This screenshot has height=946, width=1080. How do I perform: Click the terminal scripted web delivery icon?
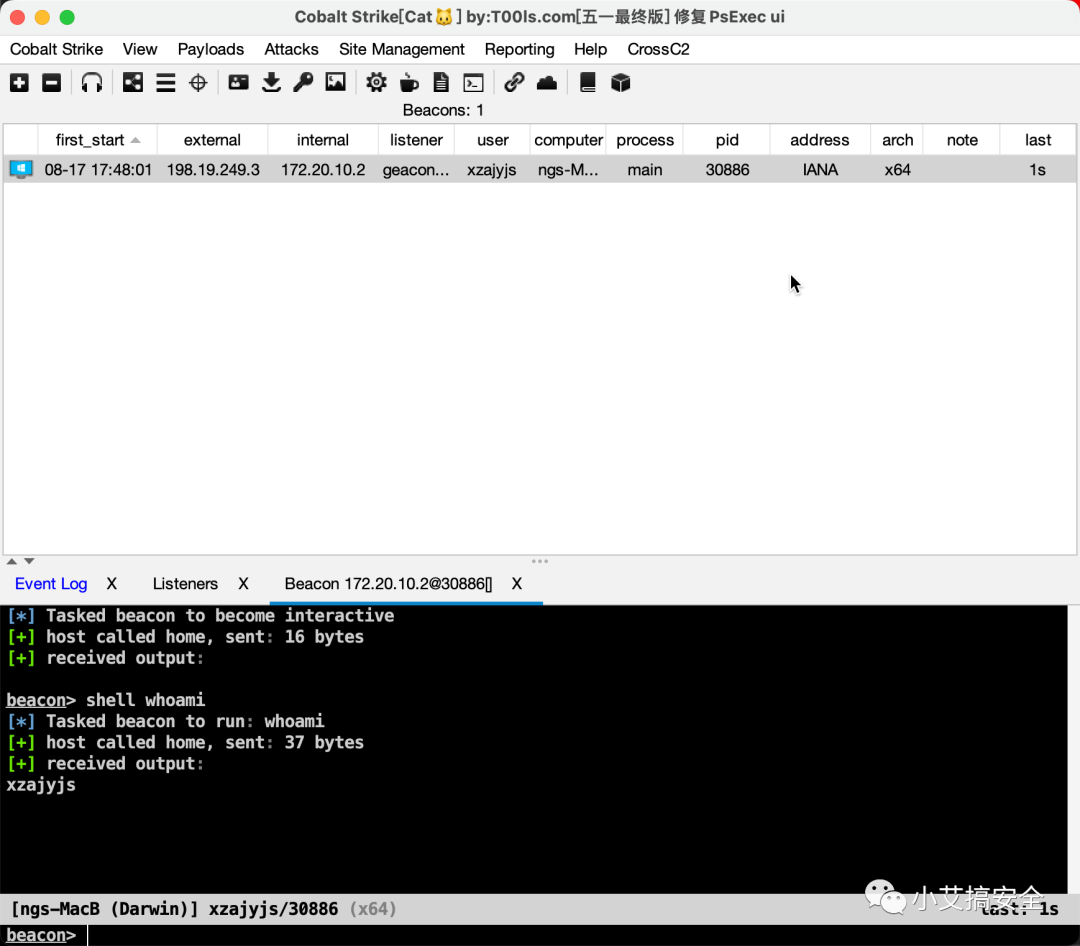pos(473,83)
